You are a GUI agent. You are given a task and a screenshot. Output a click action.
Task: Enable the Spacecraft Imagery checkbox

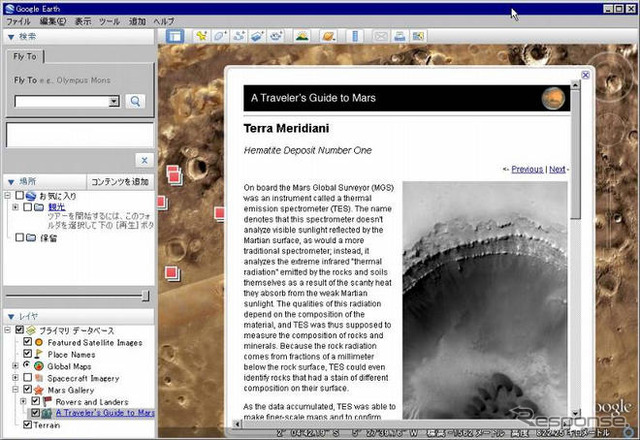pos(27,377)
